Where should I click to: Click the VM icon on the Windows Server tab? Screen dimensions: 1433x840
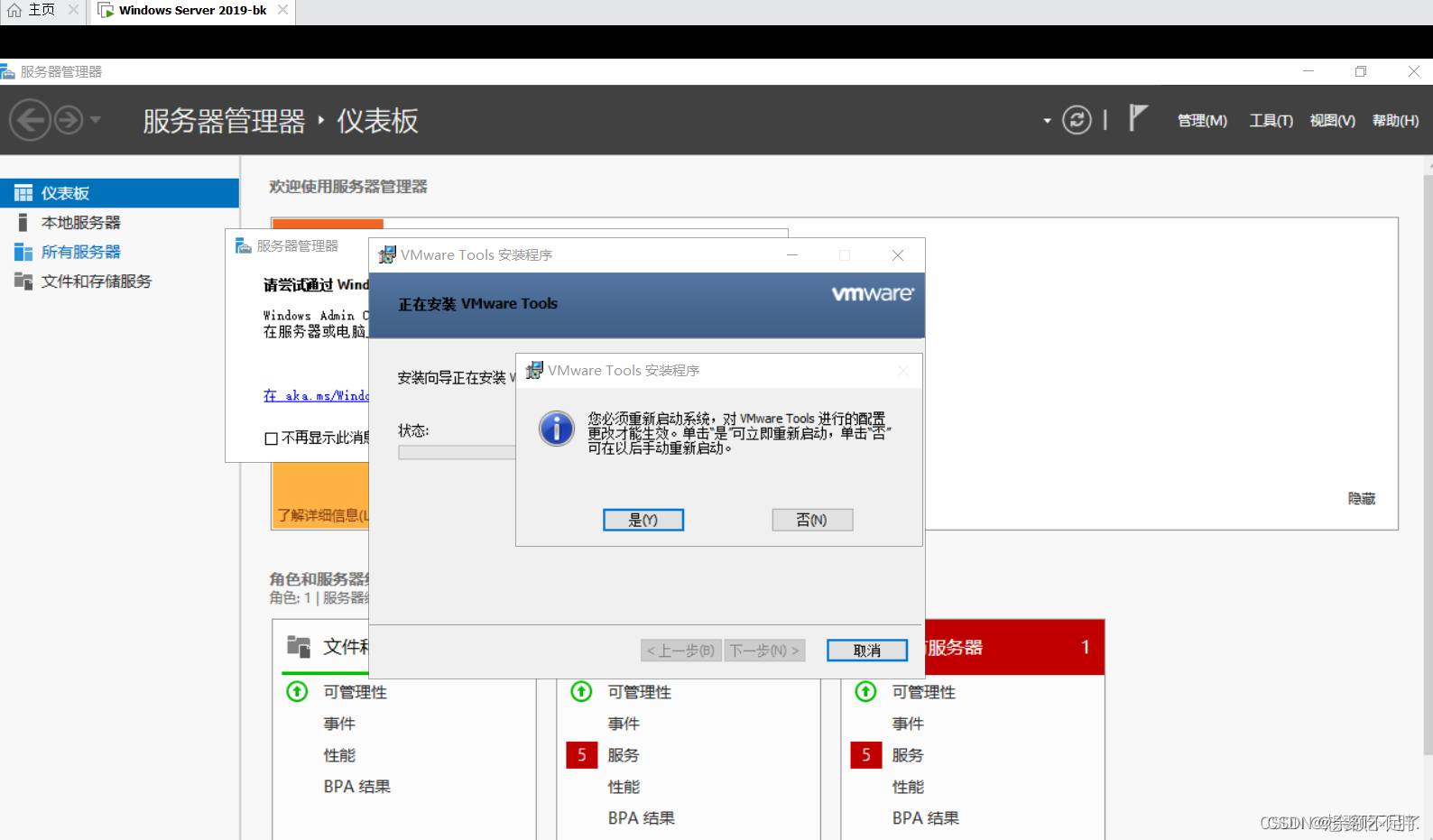[x=106, y=10]
